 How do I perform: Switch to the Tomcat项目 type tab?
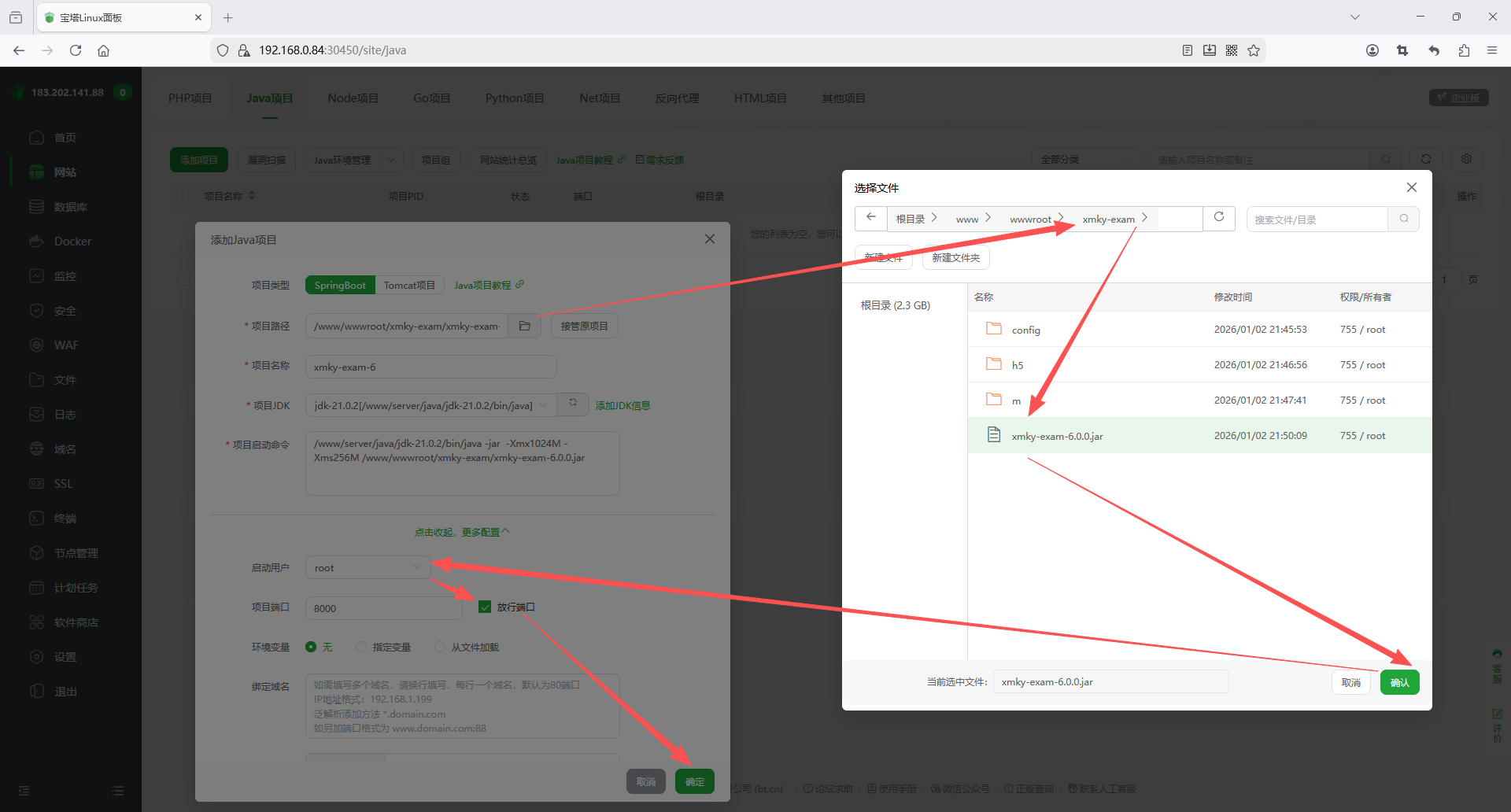coord(409,285)
